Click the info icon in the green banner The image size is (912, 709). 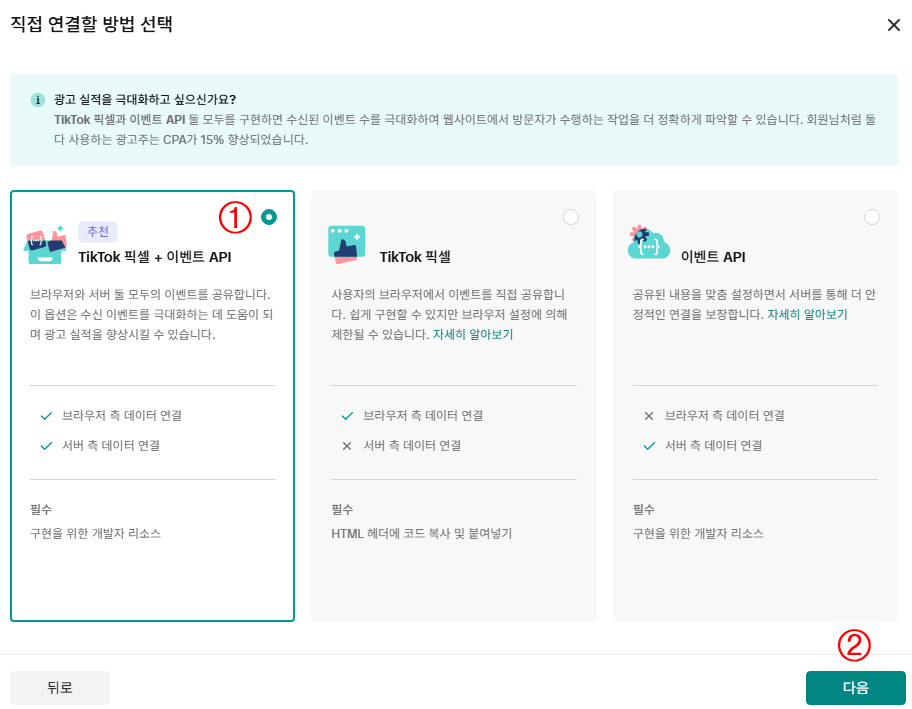[x=38, y=100]
